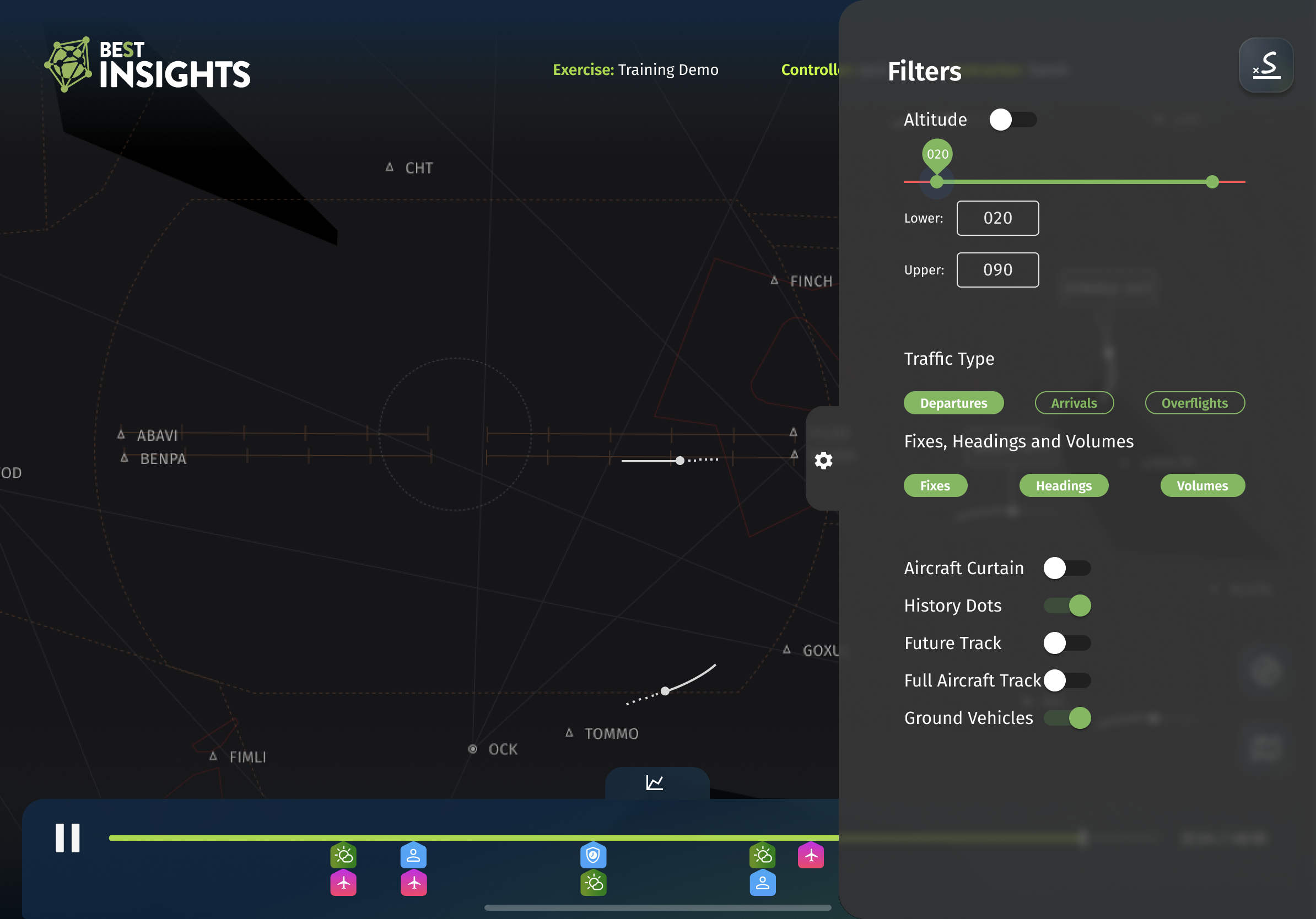Enable the Aircraft Curtain toggle
The width and height of the screenshot is (1316, 919).
(x=1067, y=568)
